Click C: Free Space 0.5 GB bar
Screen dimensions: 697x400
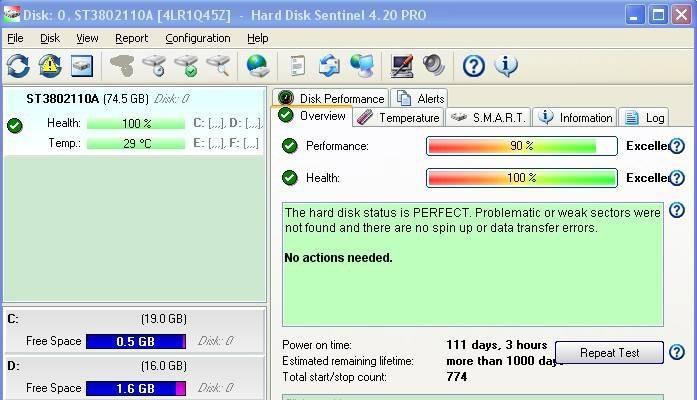(136, 341)
